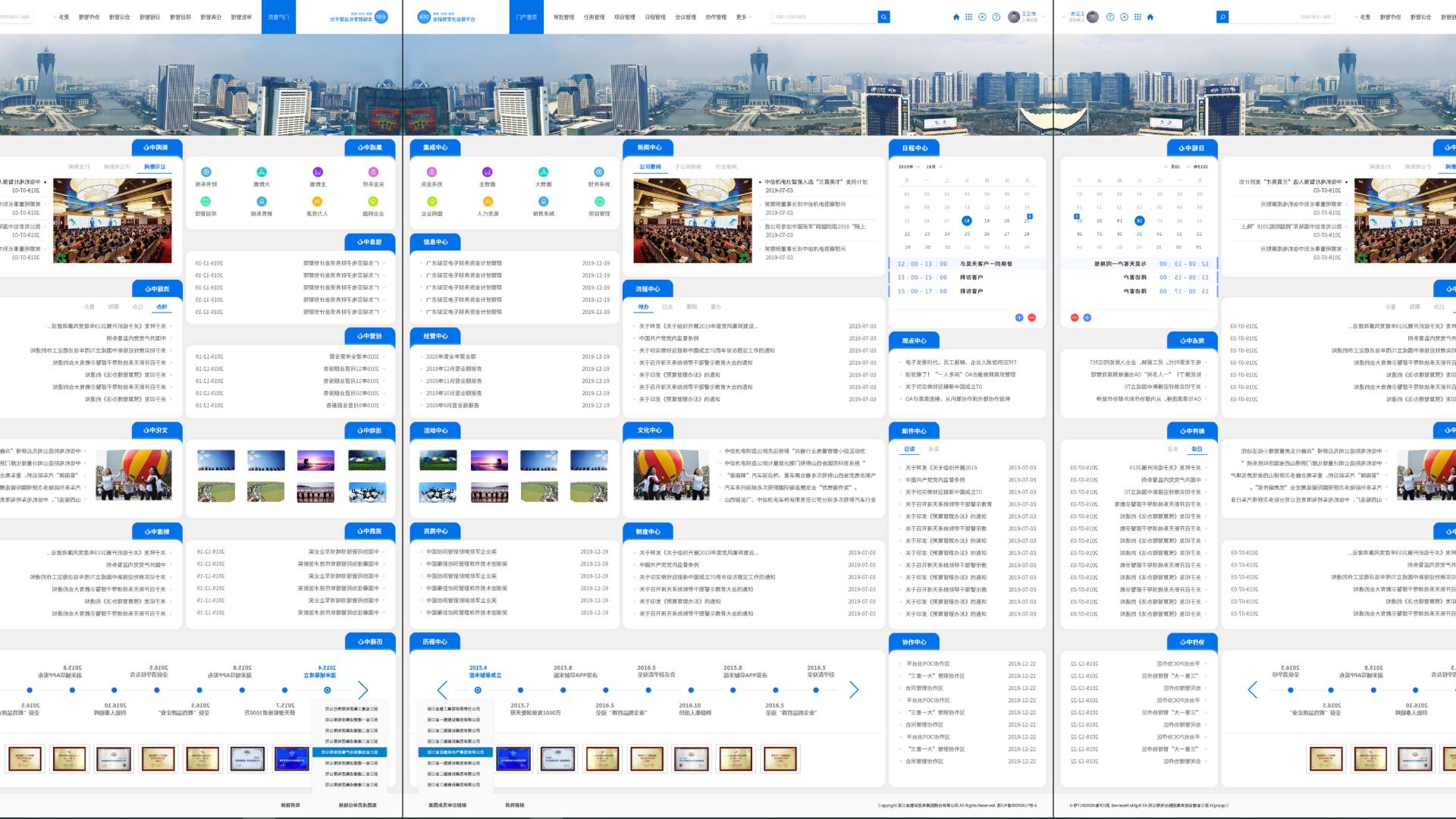Image resolution: width=1456 pixels, height=819 pixels.
Task: Open help question-mark icon in center header
Action: click(996, 17)
